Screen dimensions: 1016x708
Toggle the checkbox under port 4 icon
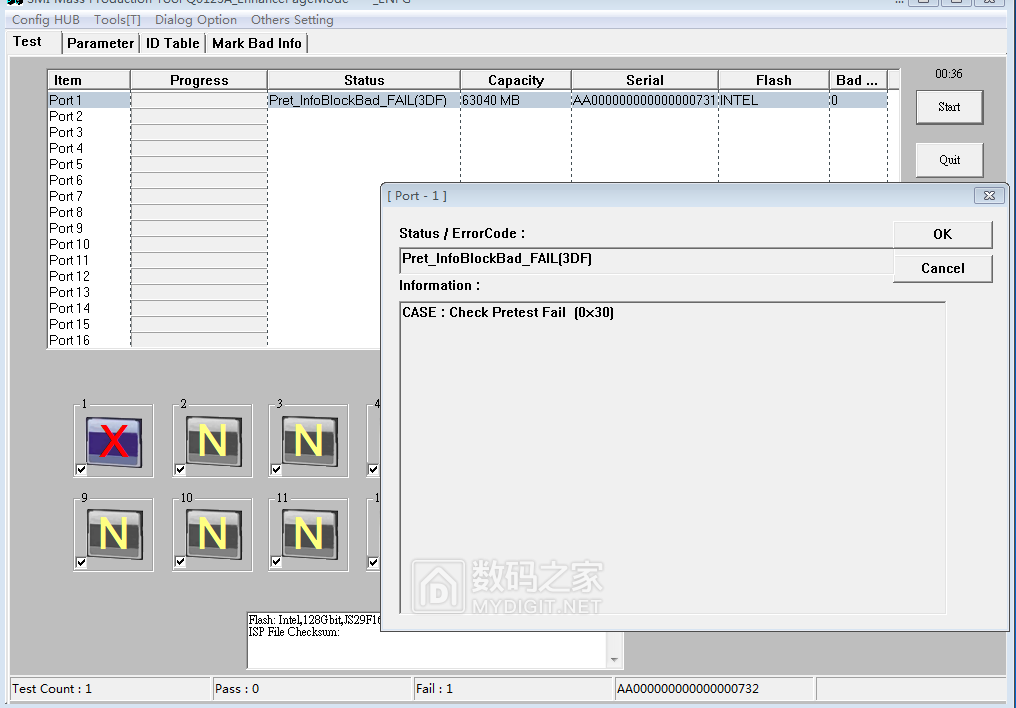point(373,470)
